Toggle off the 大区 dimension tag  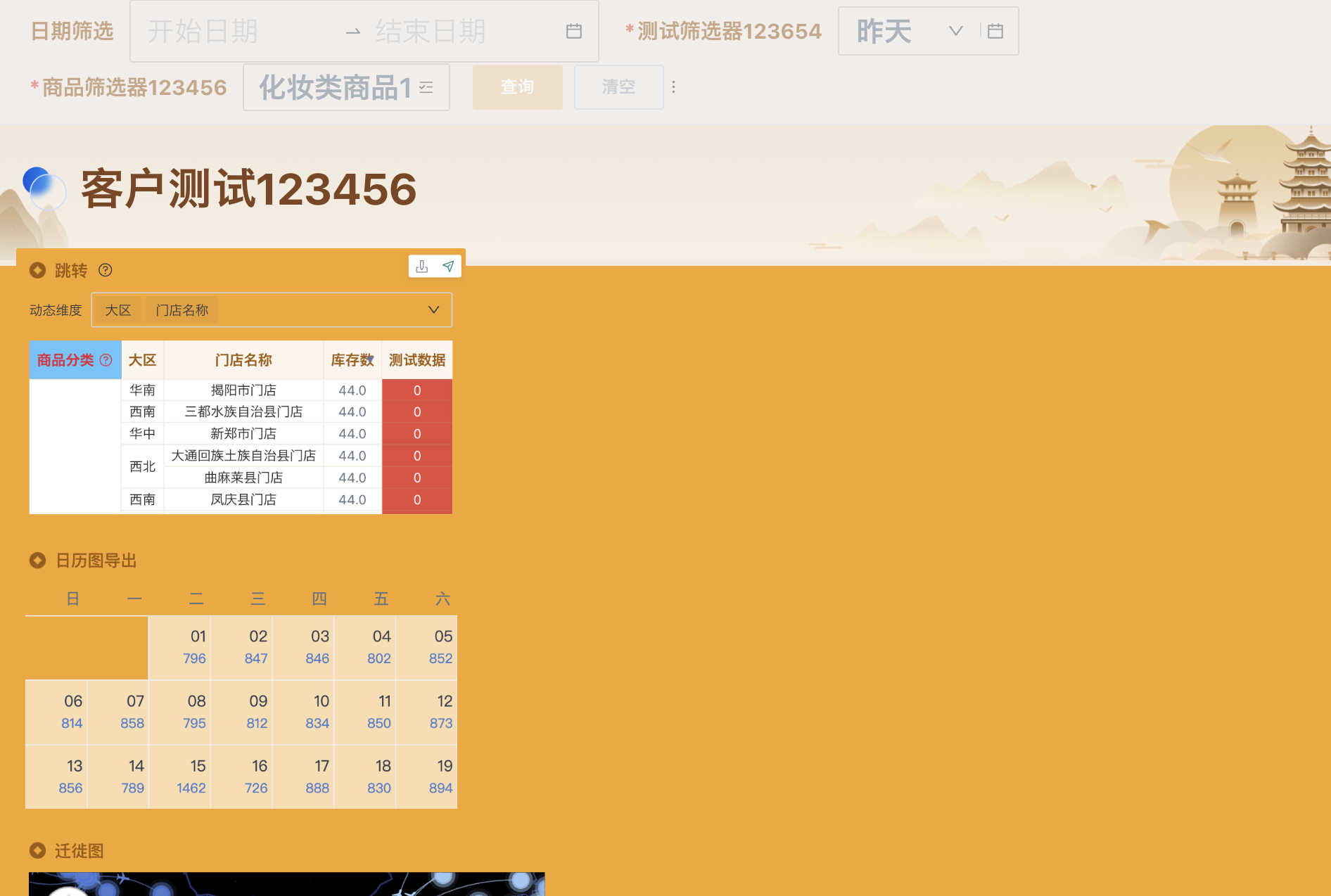click(118, 309)
